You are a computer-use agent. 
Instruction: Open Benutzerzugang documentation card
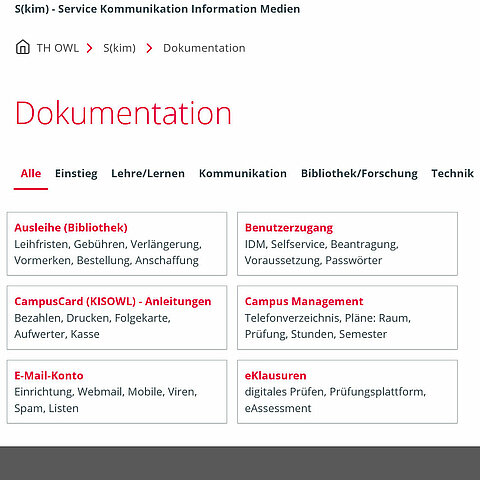coord(347,244)
